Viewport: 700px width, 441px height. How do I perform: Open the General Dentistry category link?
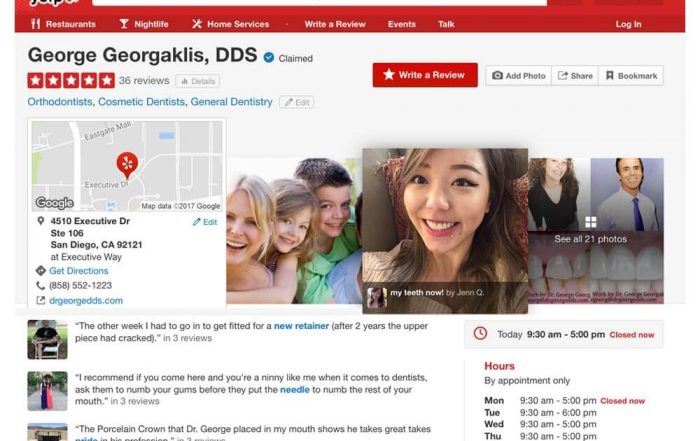231,102
